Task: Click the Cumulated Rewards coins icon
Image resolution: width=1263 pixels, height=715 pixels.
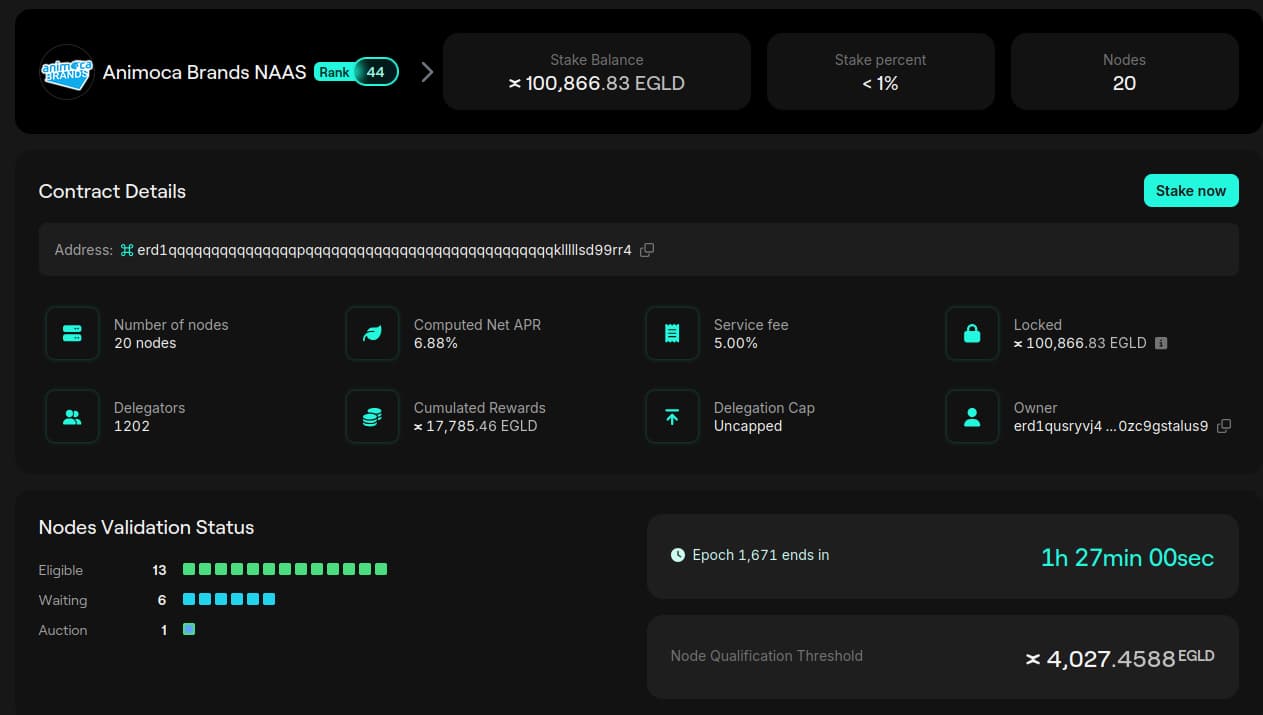Action: click(x=372, y=417)
